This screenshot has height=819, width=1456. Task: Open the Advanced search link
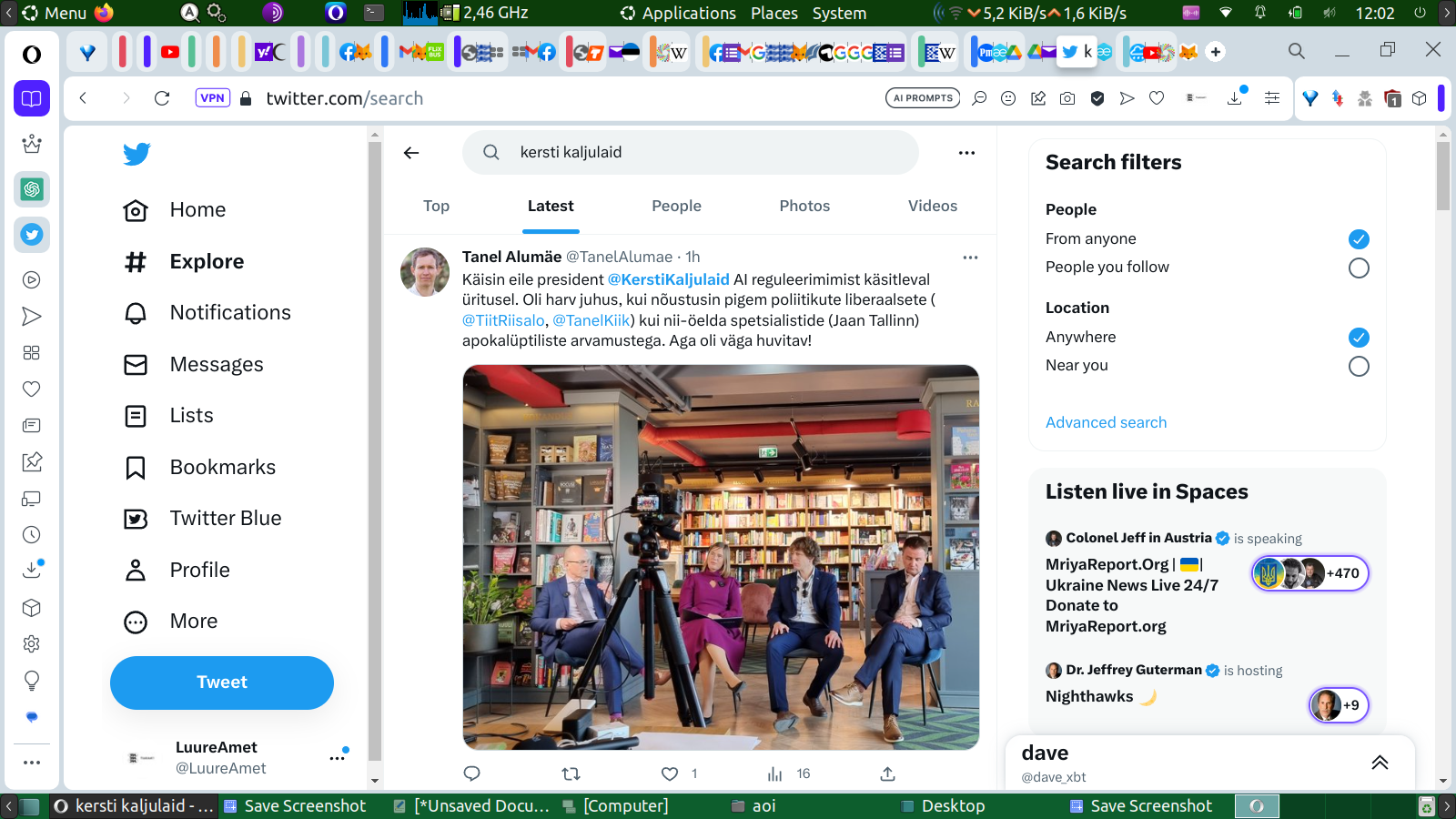click(x=1106, y=422)
